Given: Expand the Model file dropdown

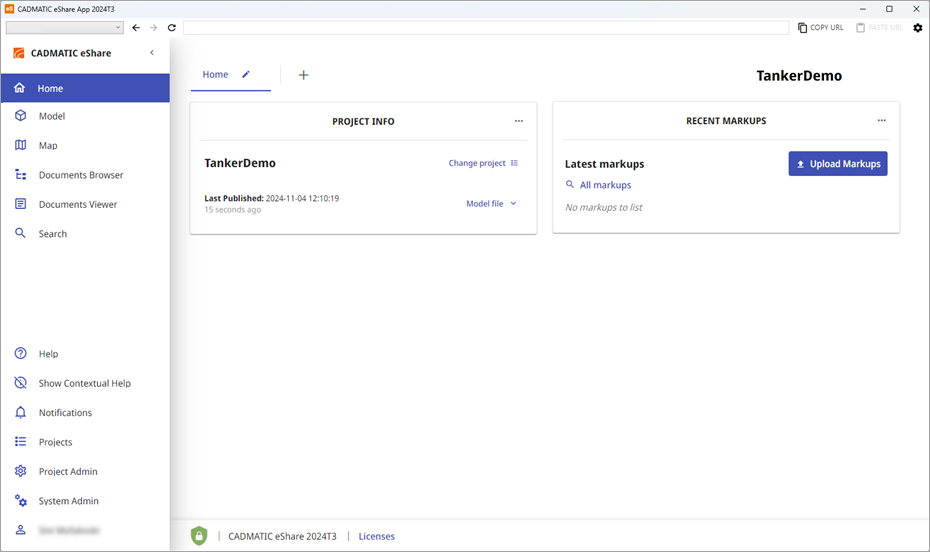Looking at the screenshot, I should pyautogui.click(x=491, y=204).
